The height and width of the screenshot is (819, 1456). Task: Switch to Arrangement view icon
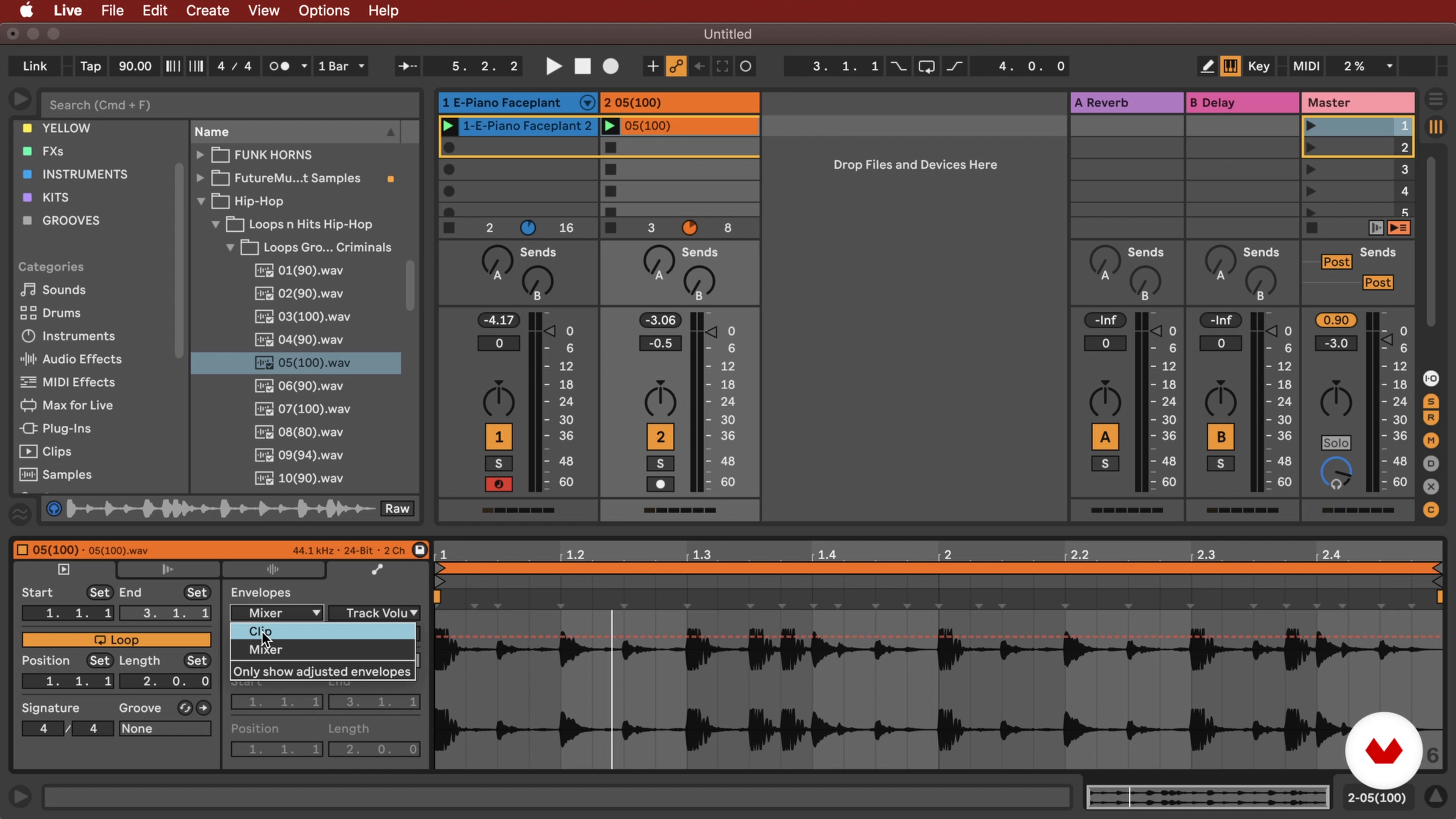click(1436, 99)
